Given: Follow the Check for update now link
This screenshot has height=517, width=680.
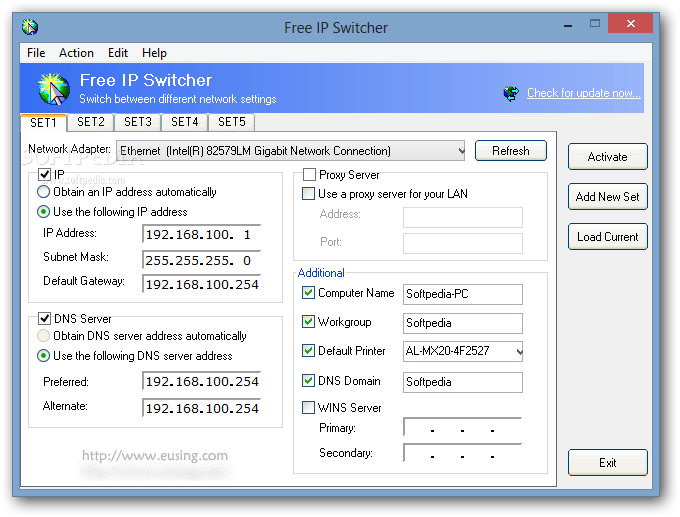Looking at the screenshot, I should click(584, 93).
